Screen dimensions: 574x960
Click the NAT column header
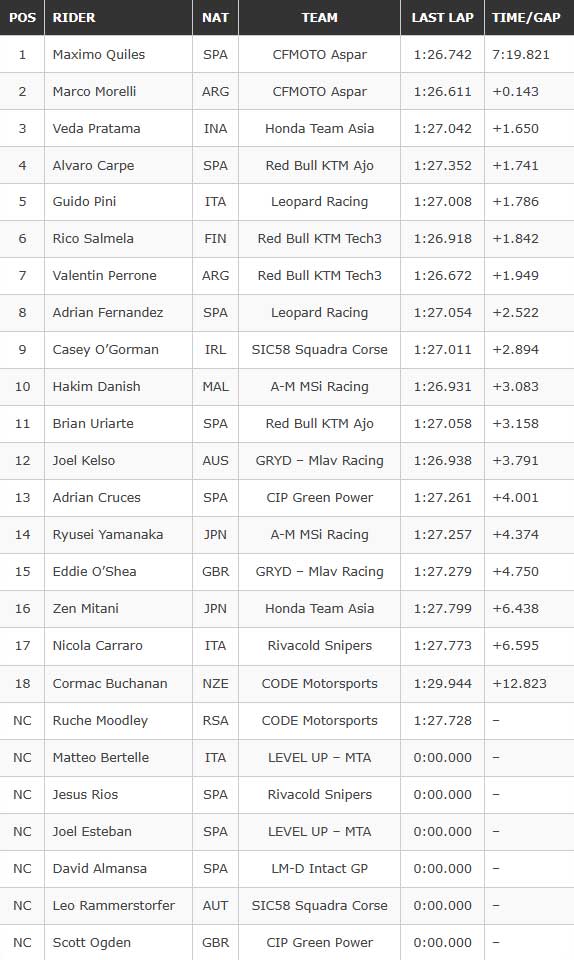(215, 18)
